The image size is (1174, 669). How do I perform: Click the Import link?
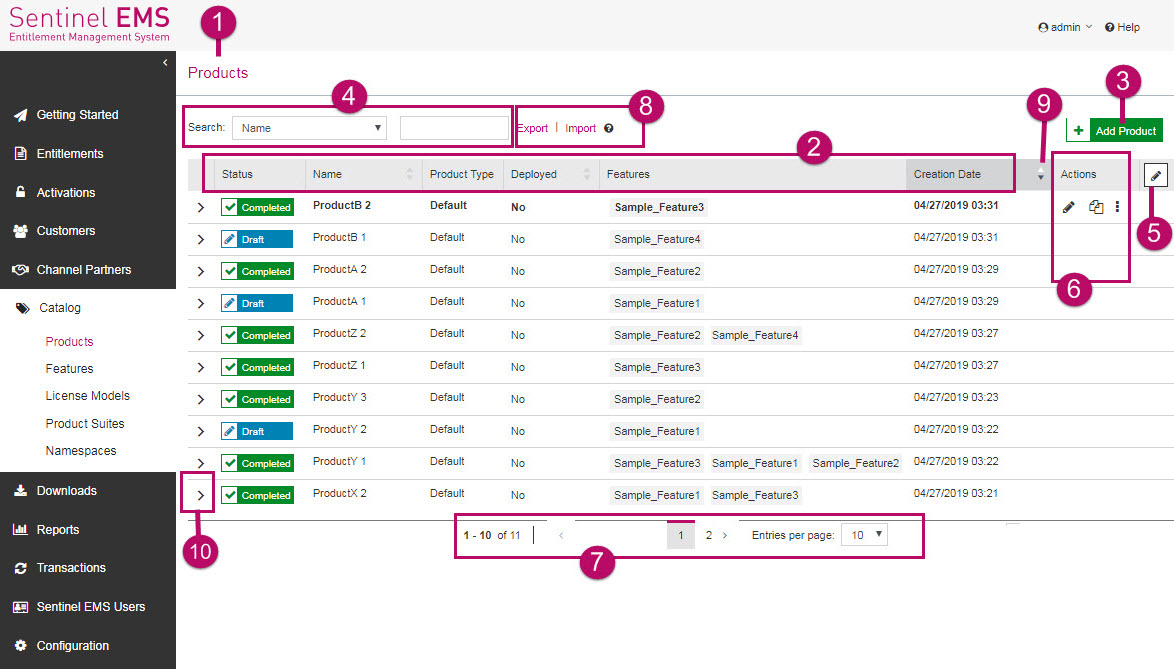pos(580,128)
